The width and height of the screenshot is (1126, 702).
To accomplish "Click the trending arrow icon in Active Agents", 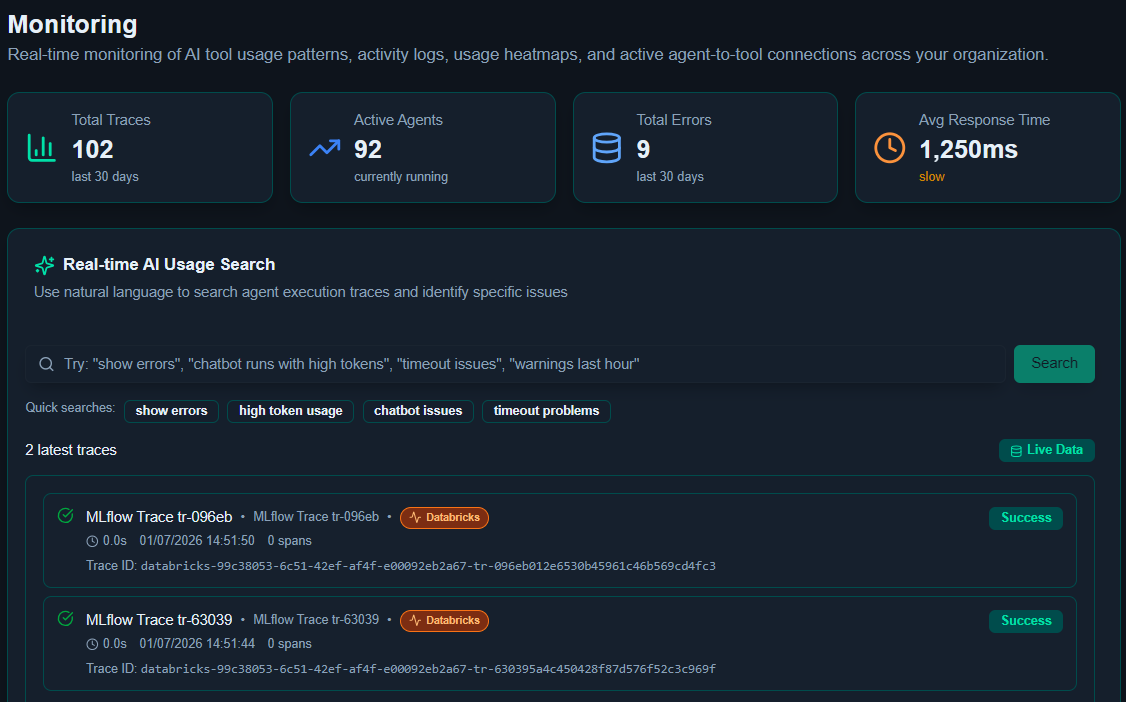I will pos(324,148).
